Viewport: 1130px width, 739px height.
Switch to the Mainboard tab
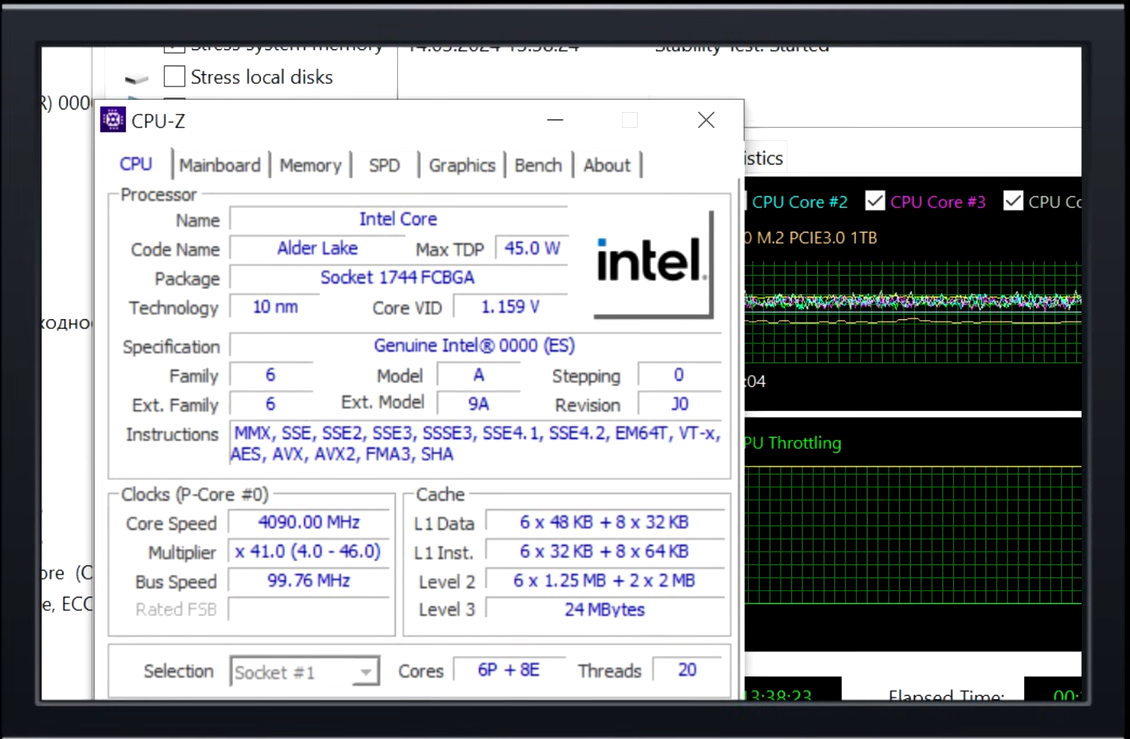click(220, 165)
